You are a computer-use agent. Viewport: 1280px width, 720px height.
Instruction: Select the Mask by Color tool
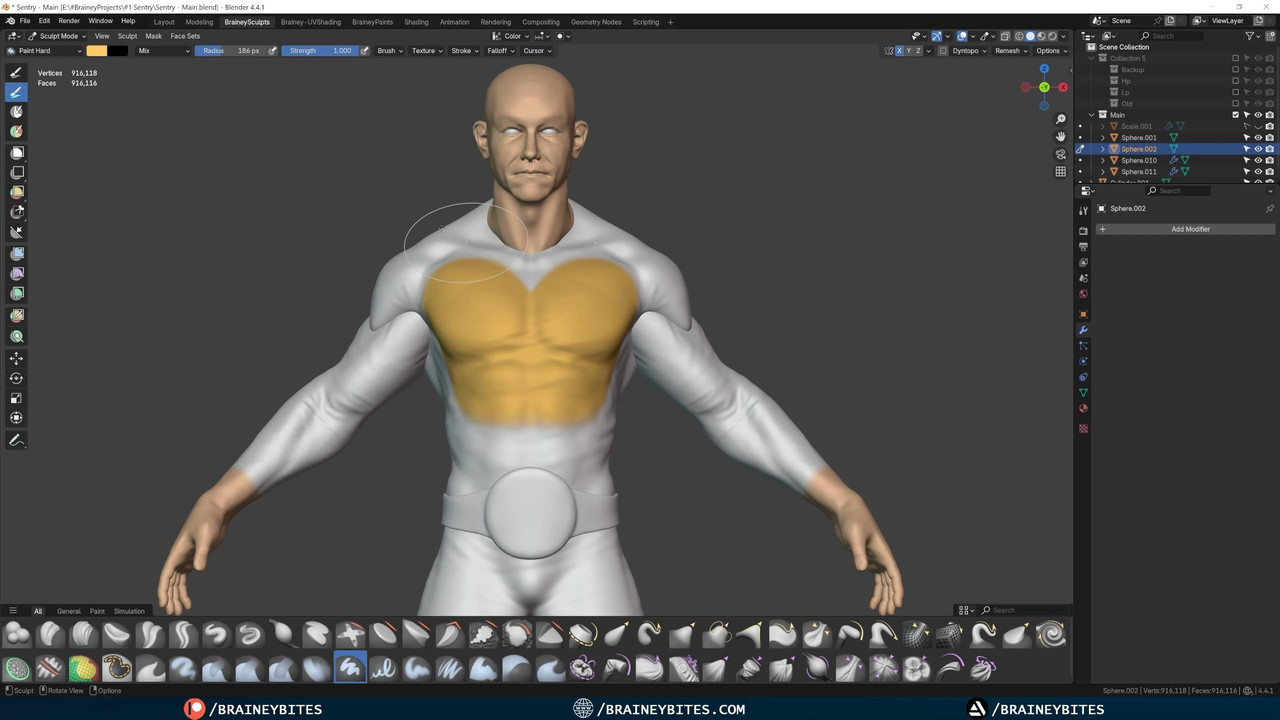[x=16, y=337]
